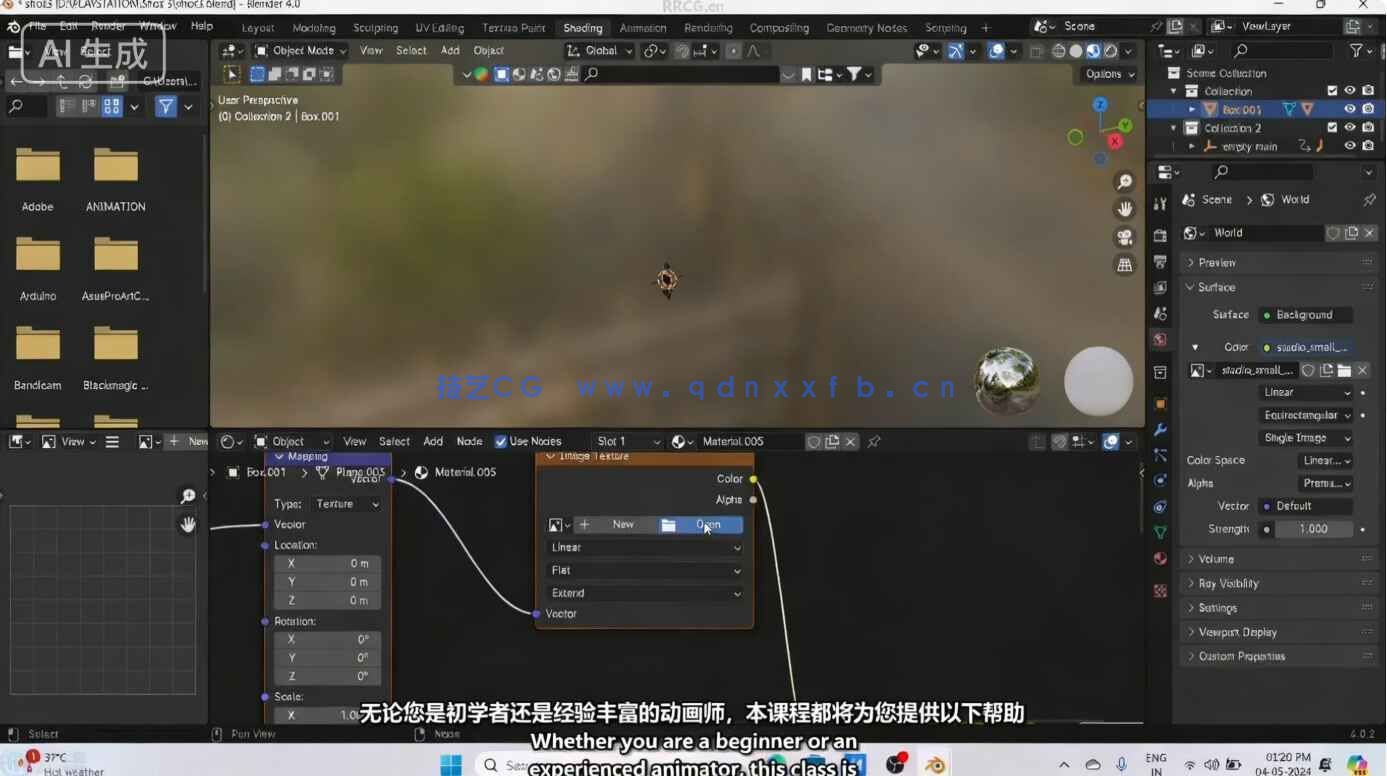The height and width of the screenshot is (776, 1387).
Task: Hide Box.001 with its eye visibility toggle
Action: [x=1349, y=109]
